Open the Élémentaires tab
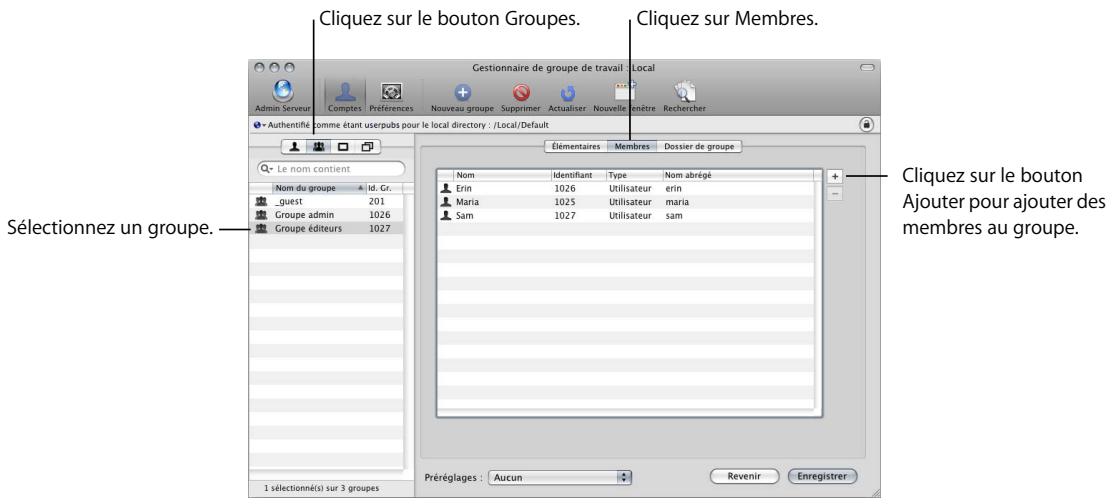 (576, 147)
